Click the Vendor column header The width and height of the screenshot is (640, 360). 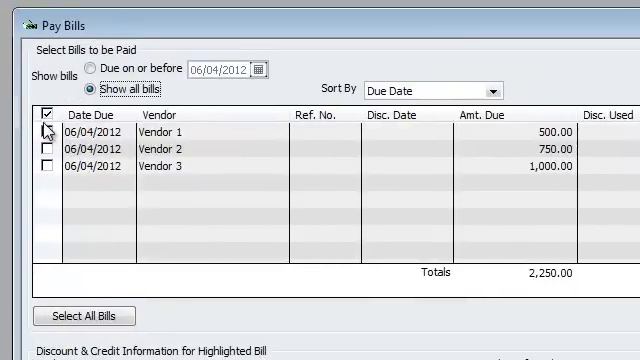[159, 115]
